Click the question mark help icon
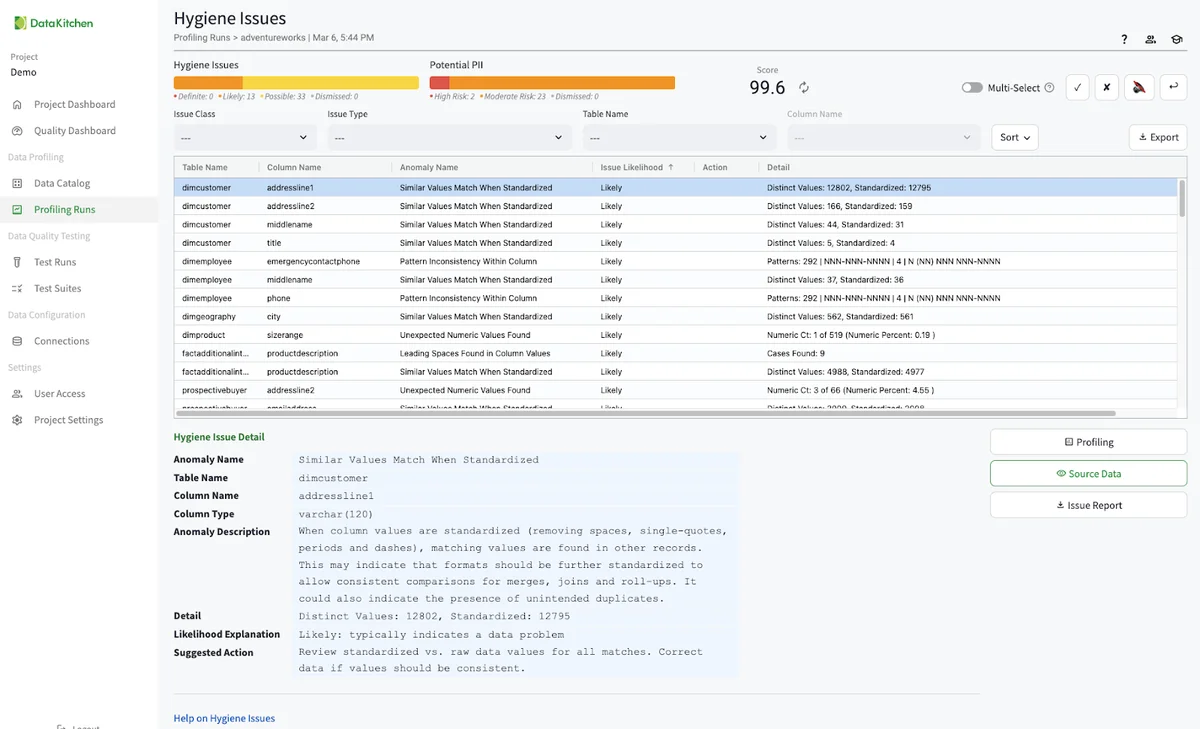1200x729 pixels. (1124, 40)
